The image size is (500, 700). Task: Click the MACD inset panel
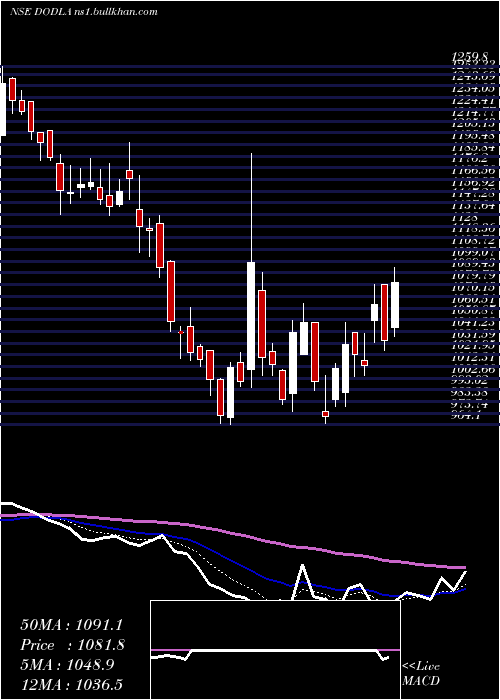pyautogui.click(x=275, y=650)
